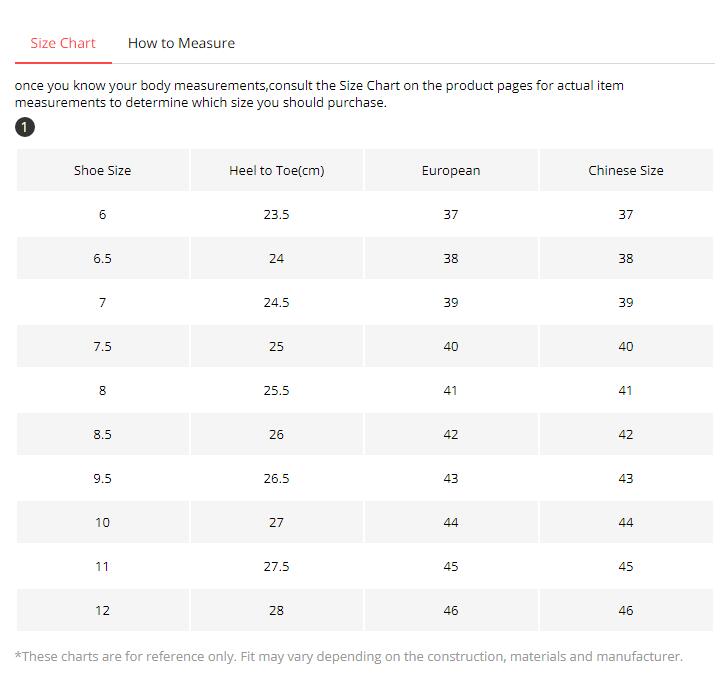Click the 25.5 heel to toe value
This screenshot has width=726, height=687.
tap(276, 390)
